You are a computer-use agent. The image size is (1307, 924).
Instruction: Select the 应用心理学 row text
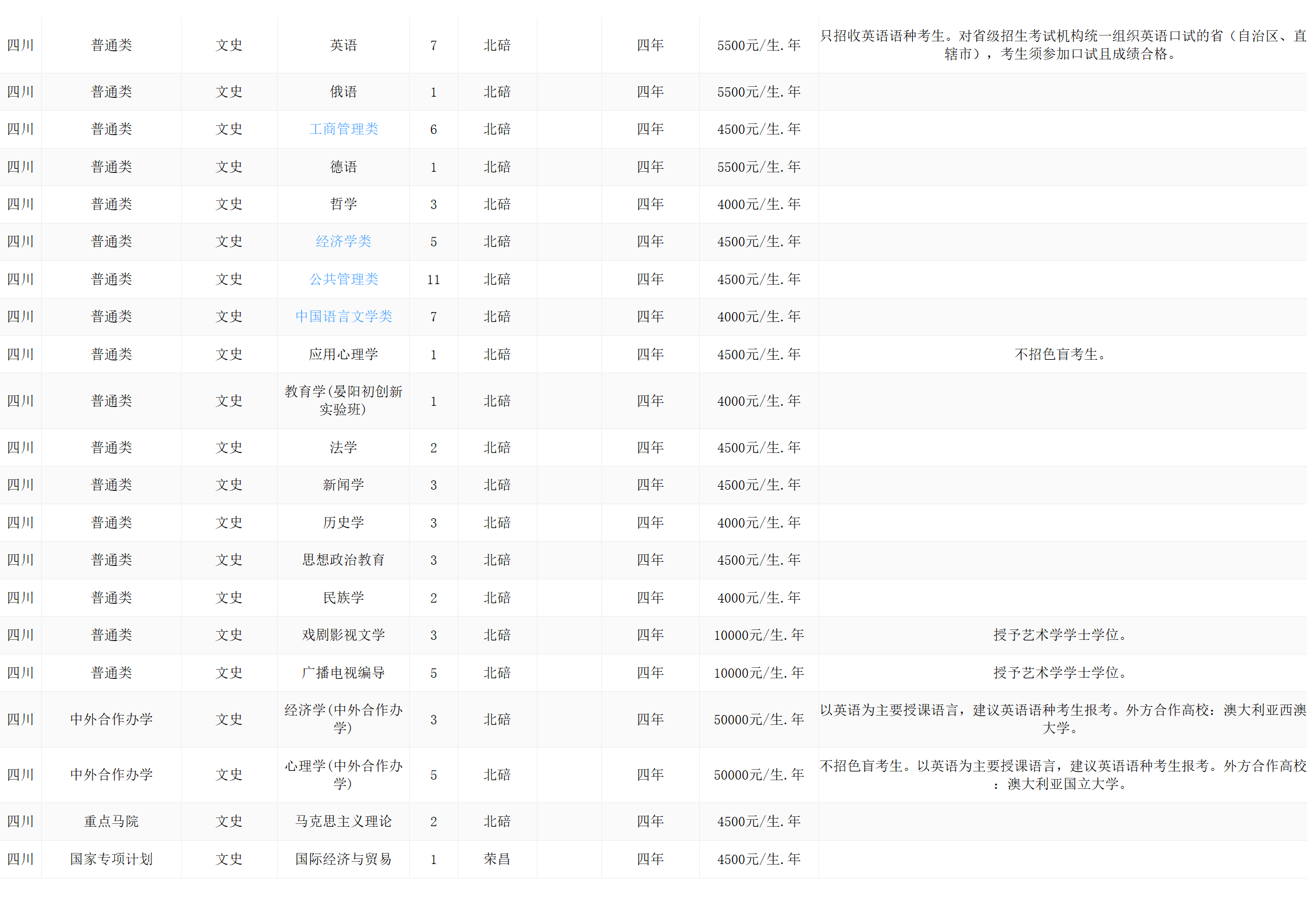[x=343, y=355]
